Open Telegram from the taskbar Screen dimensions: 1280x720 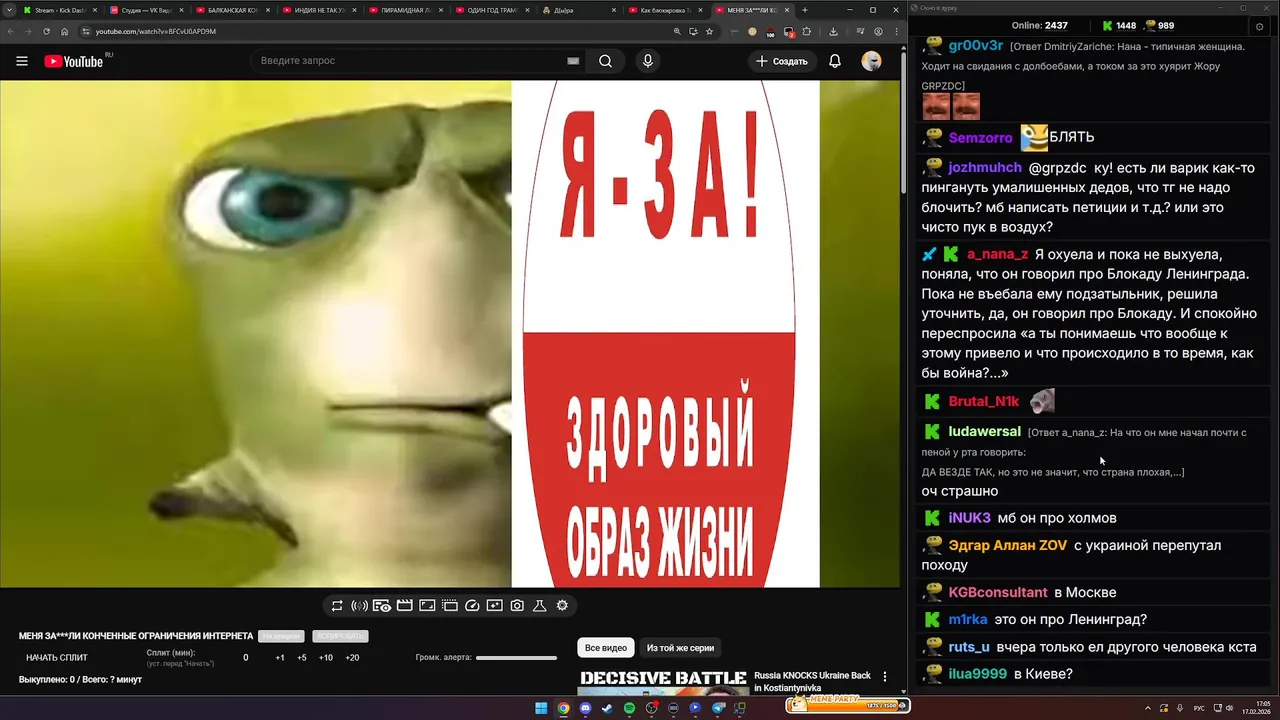point(718,708)
